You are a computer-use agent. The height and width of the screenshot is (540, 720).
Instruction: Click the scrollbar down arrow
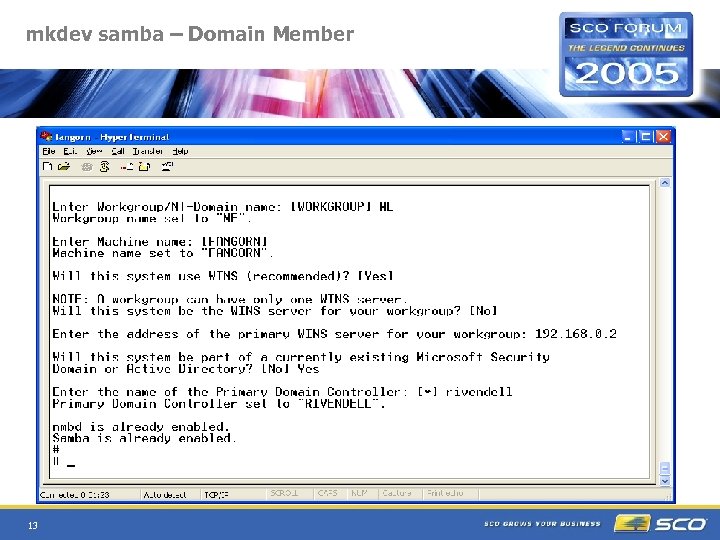click(664, 481)
